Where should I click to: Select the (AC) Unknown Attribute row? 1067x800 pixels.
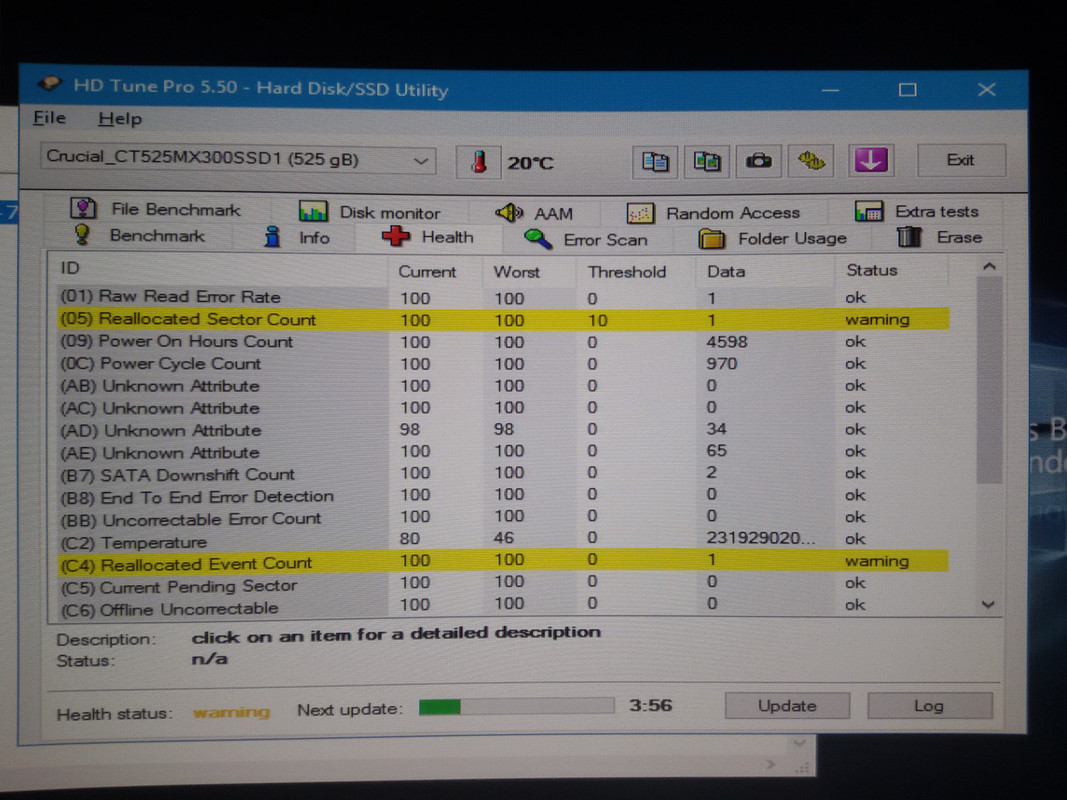click(x=502, y=407)
